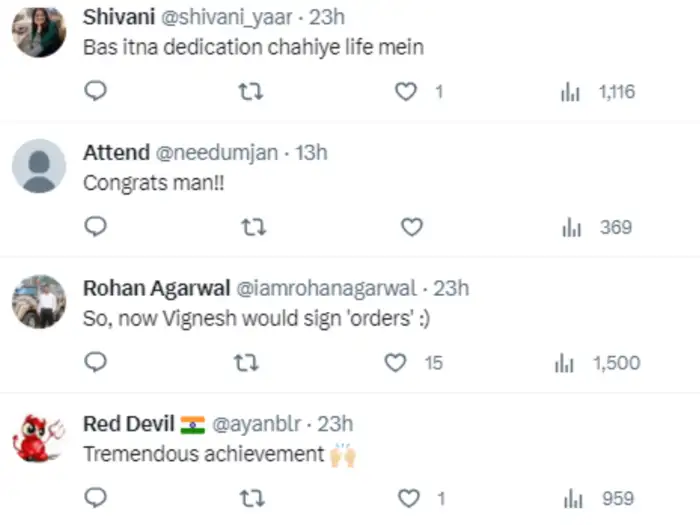Retweet Shivani's dedication tweet
This screenshot has width=700, height=525.
(x=253, y=92)
